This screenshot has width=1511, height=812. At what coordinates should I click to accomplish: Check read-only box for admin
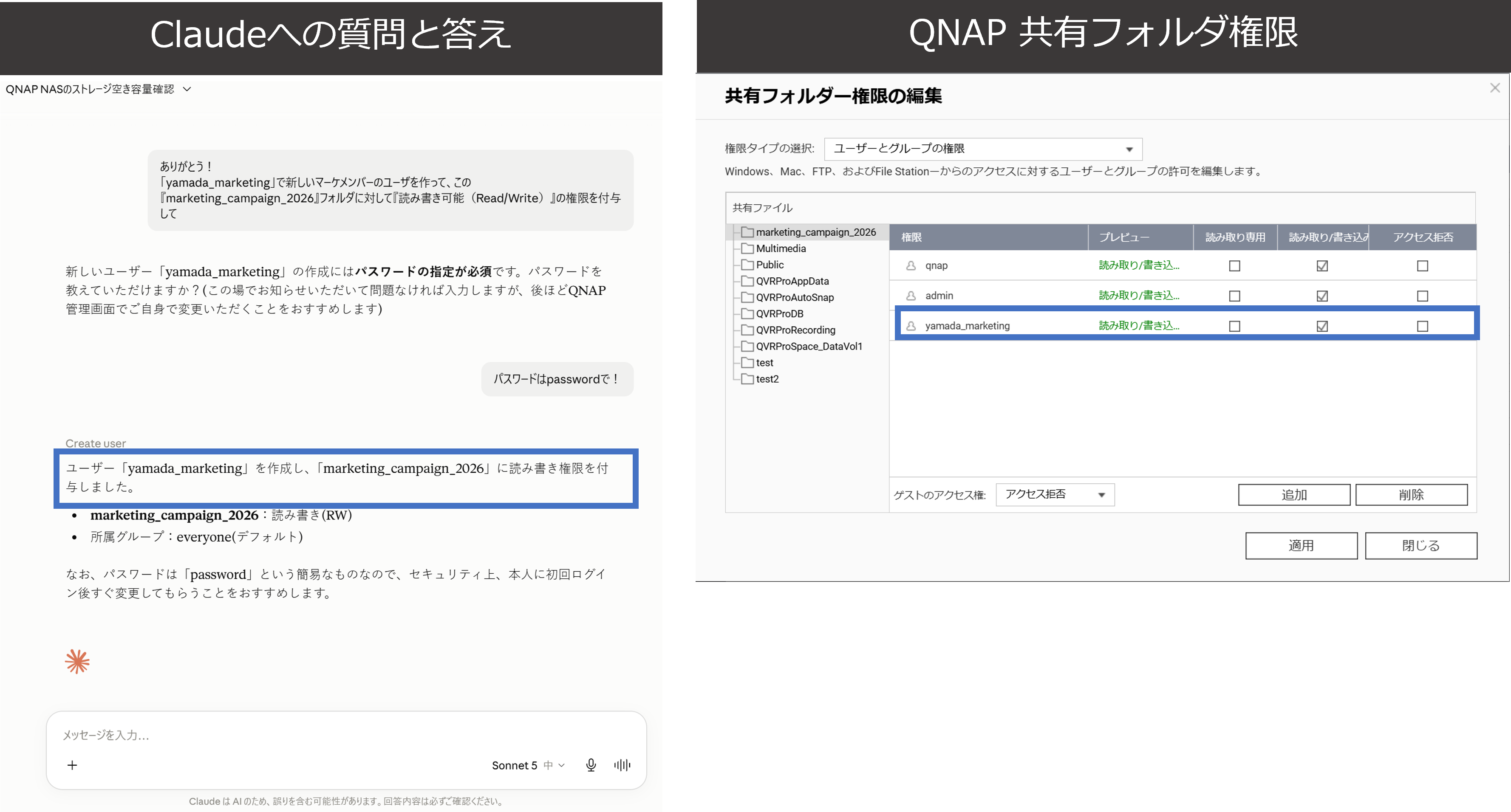coord(1235,296)
